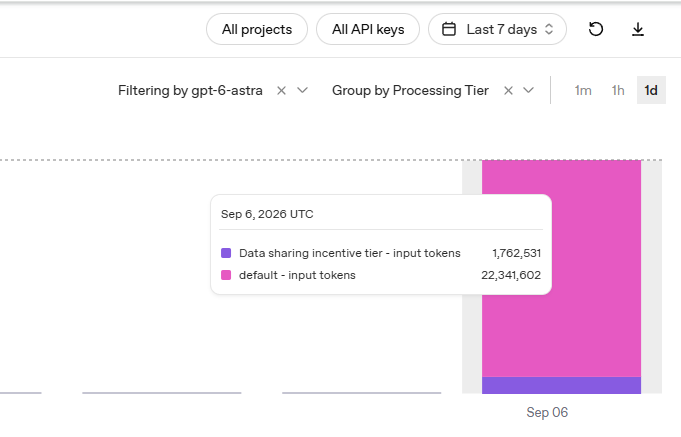This screenshot has width=681, height=437.
Task: Click the default - input tokens text
Action: coord(297,275)
